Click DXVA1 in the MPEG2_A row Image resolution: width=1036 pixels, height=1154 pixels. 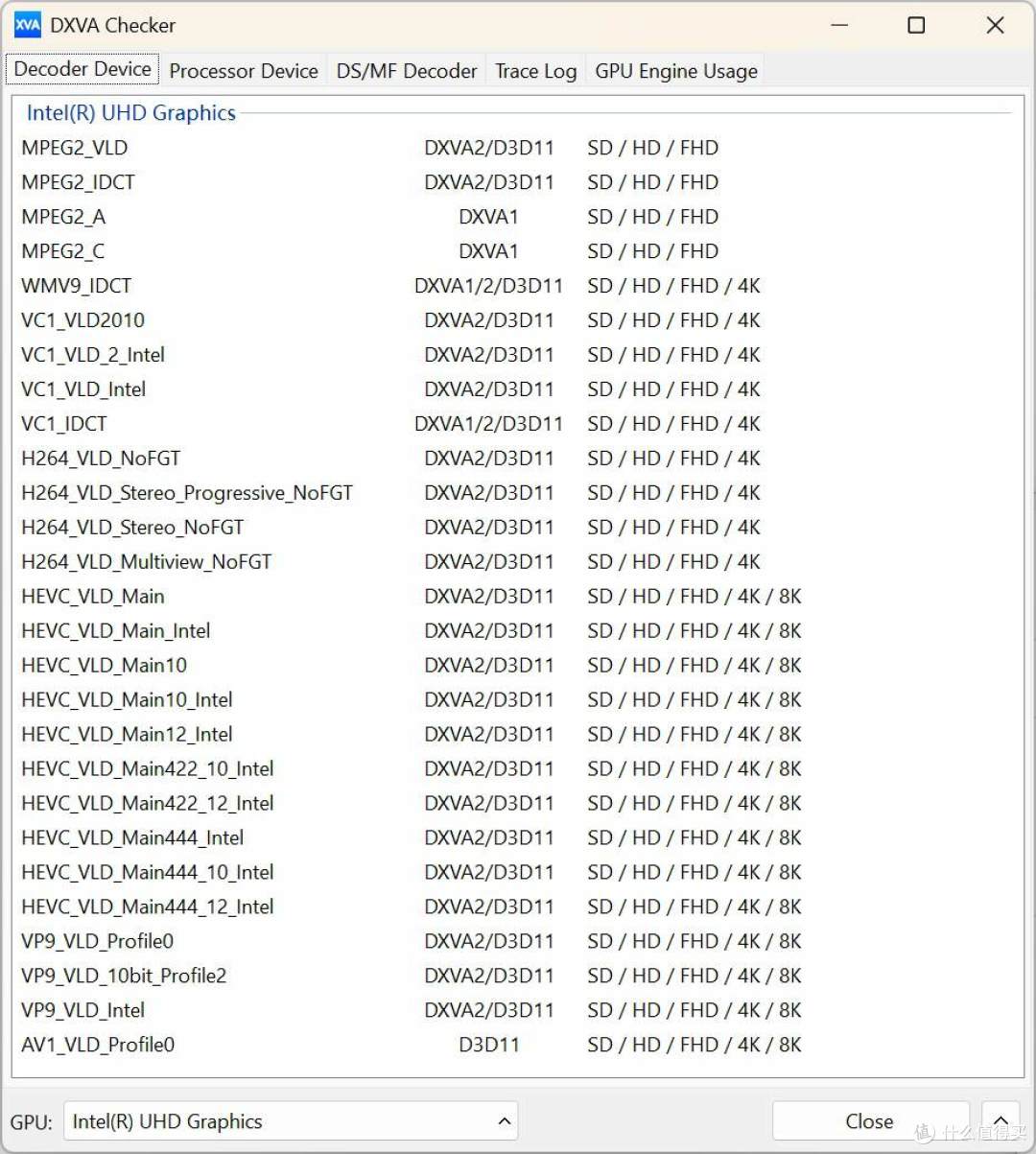[x=488, y=217]
